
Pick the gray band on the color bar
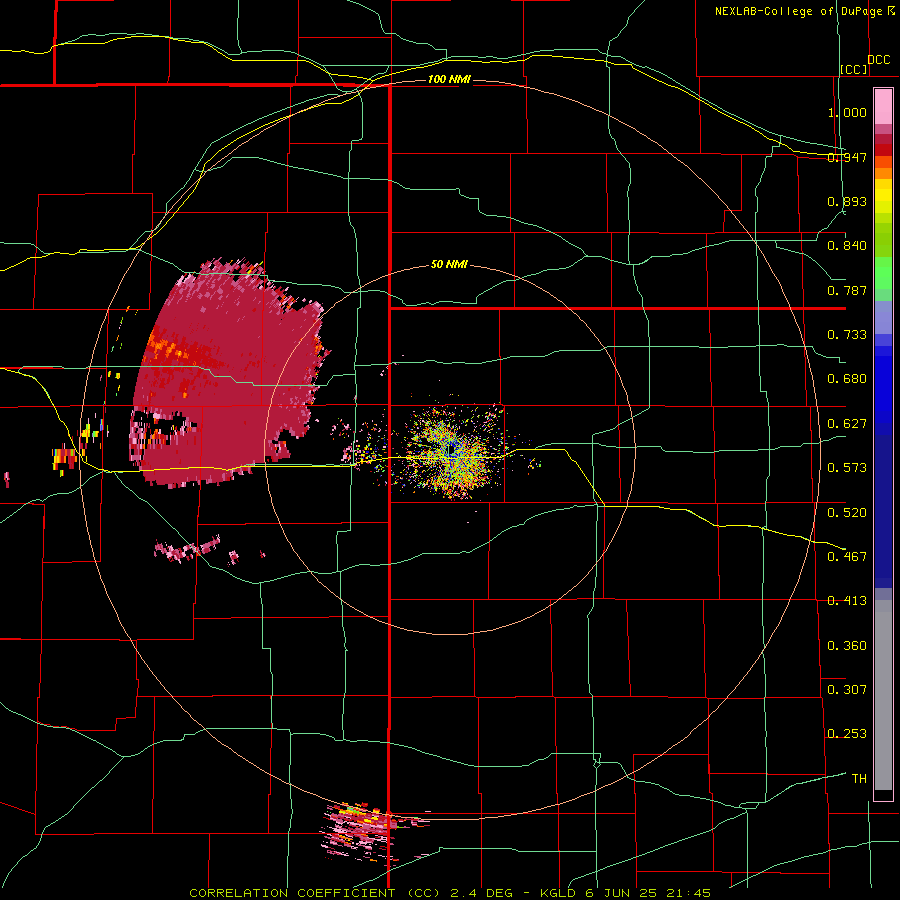[883, 695]
